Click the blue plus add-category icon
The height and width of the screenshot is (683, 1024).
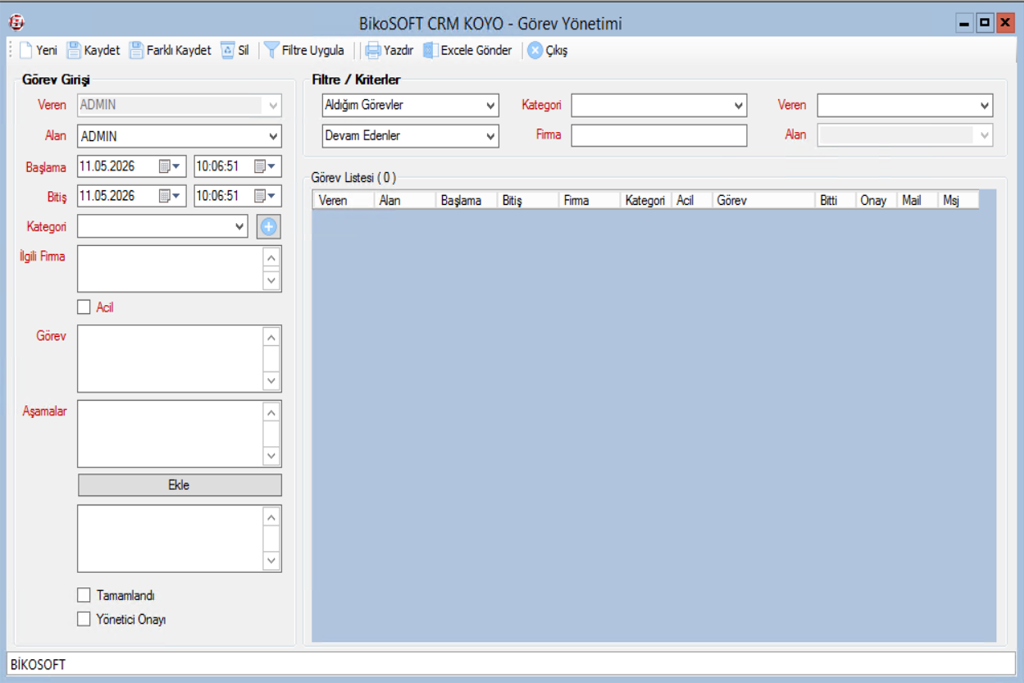click(x=268, y=227)
